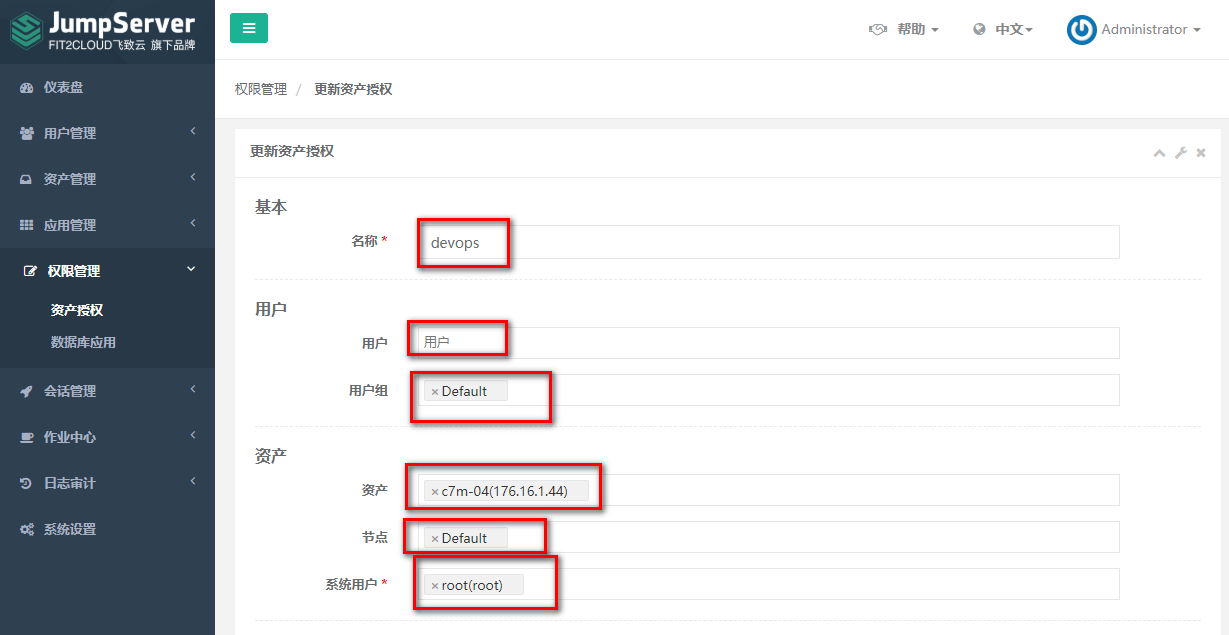
Task: Collapse panel with the up-chevron icon
Action: (x=1160, y=153)
